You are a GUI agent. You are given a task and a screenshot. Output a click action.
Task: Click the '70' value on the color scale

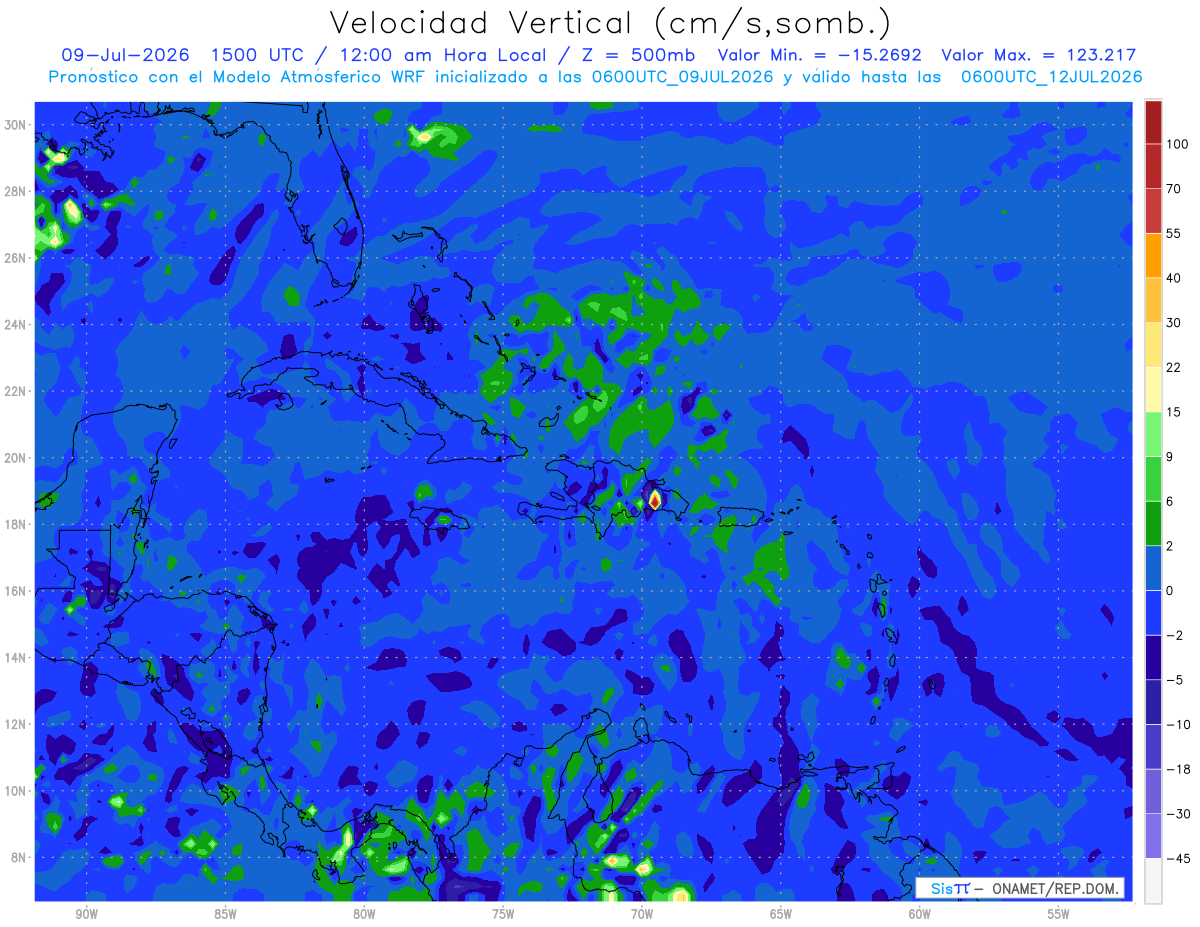point(1173,188)
